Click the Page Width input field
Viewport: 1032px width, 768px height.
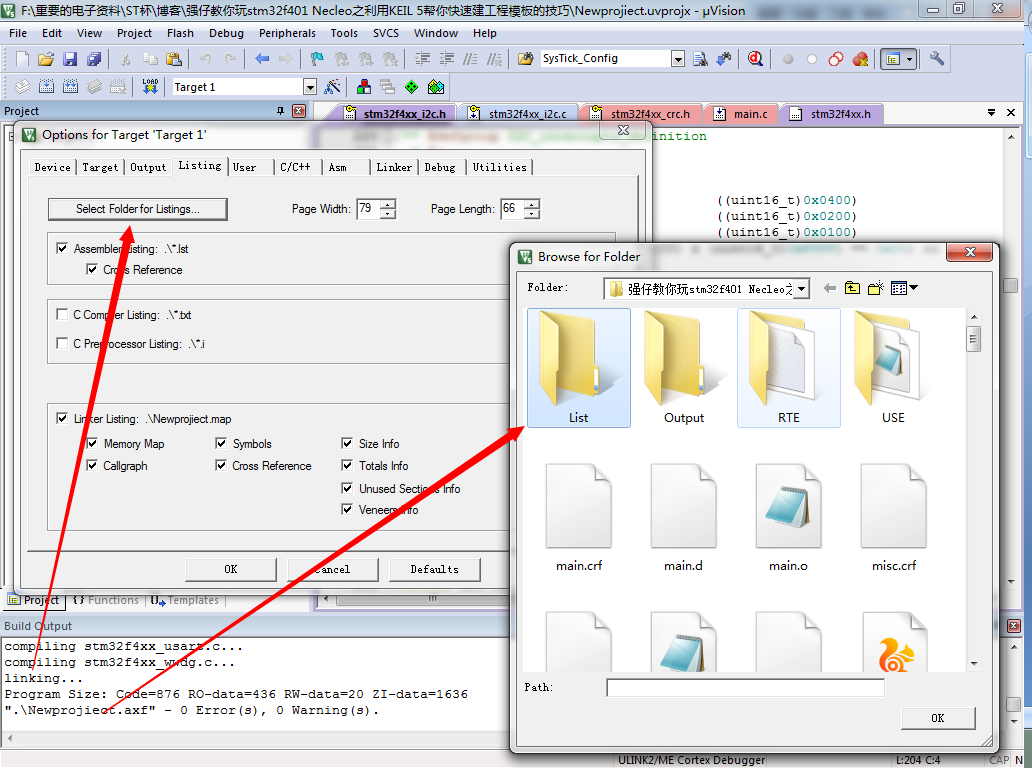[x=369, y=209]
